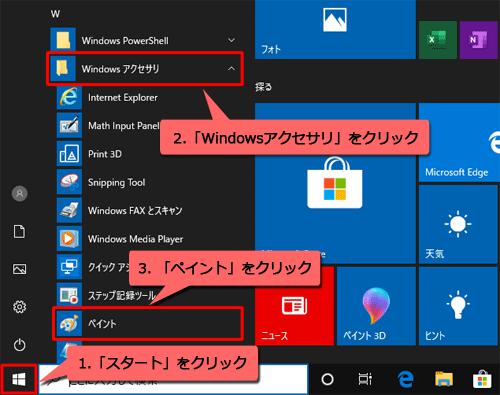Expand the Windows PowerShell folder chevron
The height and width of the screenshot is (395, 500).
(231, 40)
